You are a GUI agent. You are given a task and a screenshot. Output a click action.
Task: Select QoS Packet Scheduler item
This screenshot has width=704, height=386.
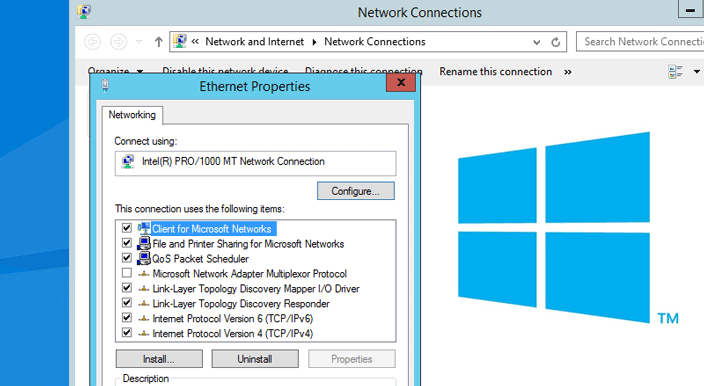coord(200,259)
